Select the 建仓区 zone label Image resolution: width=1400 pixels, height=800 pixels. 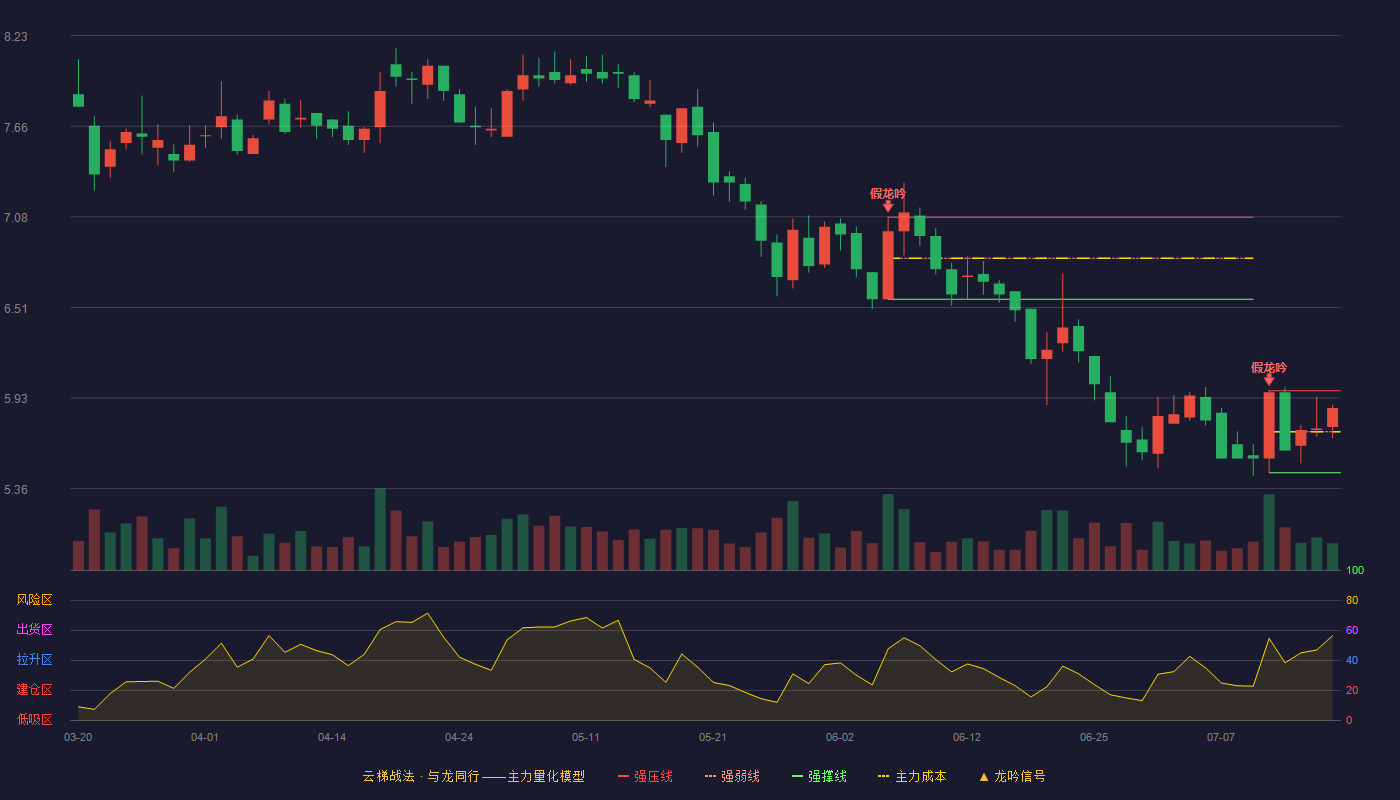pos(34,690)
